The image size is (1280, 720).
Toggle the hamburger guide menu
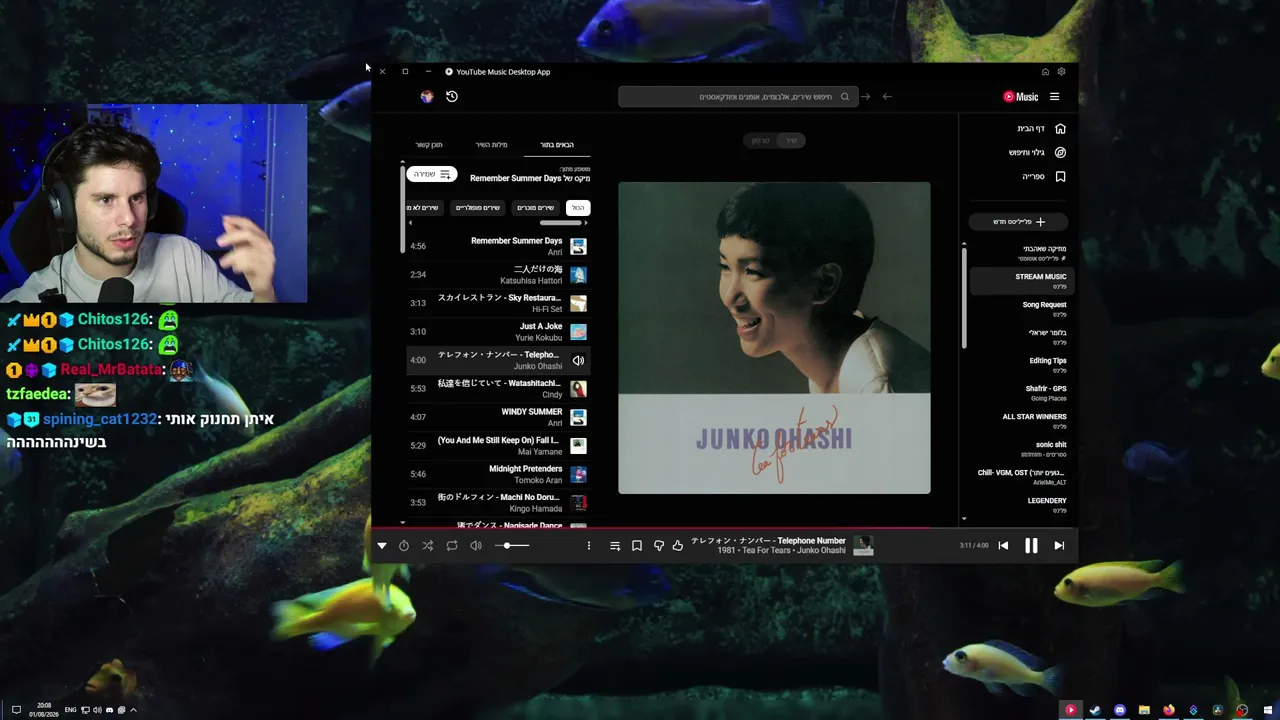click(1054, 97)
